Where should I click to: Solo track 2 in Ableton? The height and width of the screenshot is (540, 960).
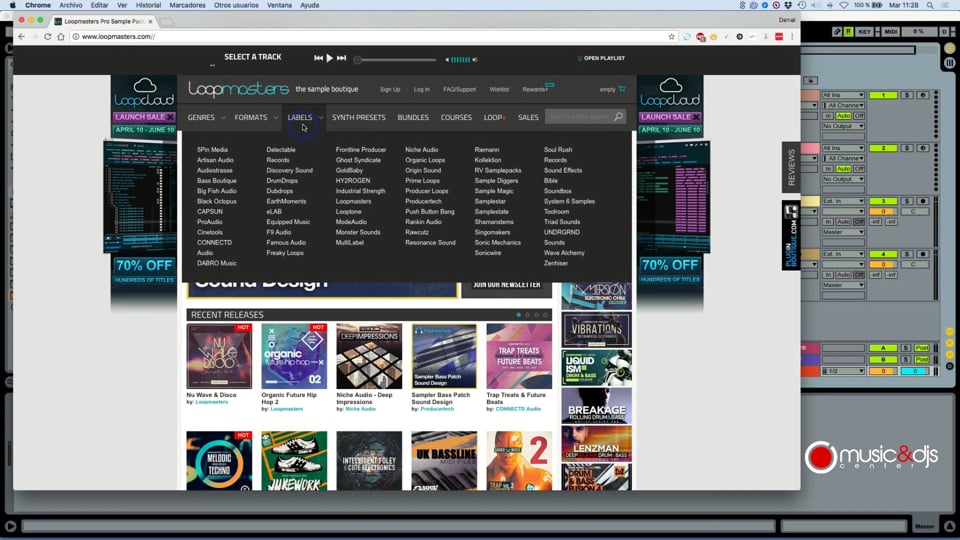[907, 148]
